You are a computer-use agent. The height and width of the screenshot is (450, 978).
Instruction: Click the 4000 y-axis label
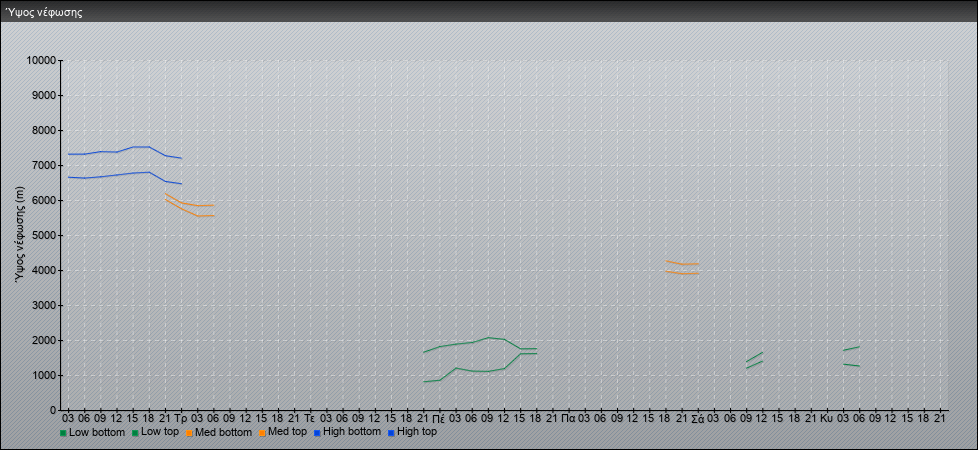[x=44, y=270]
